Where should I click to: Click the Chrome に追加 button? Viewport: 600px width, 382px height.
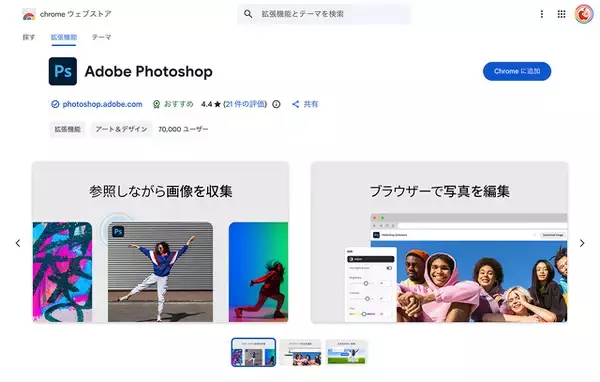tap(517, 71)
